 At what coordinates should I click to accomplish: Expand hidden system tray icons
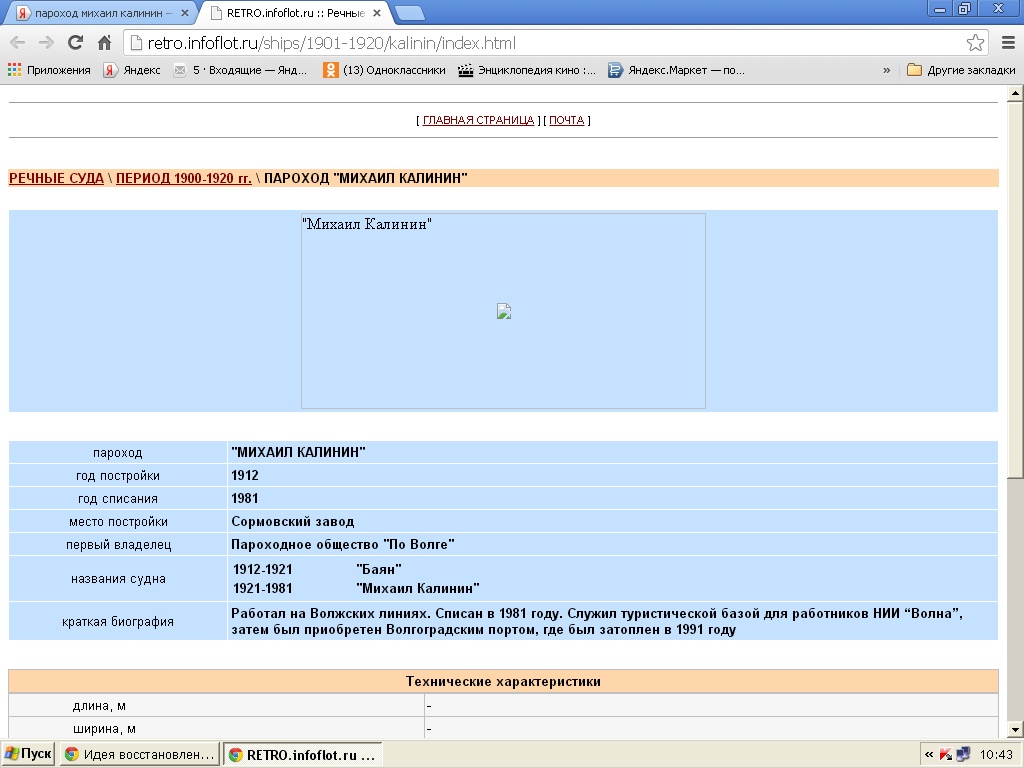(929, 754)
